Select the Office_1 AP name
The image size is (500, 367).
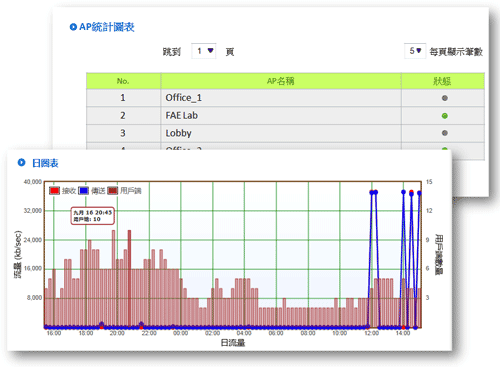pyautogui.click(x=184, y=98)
